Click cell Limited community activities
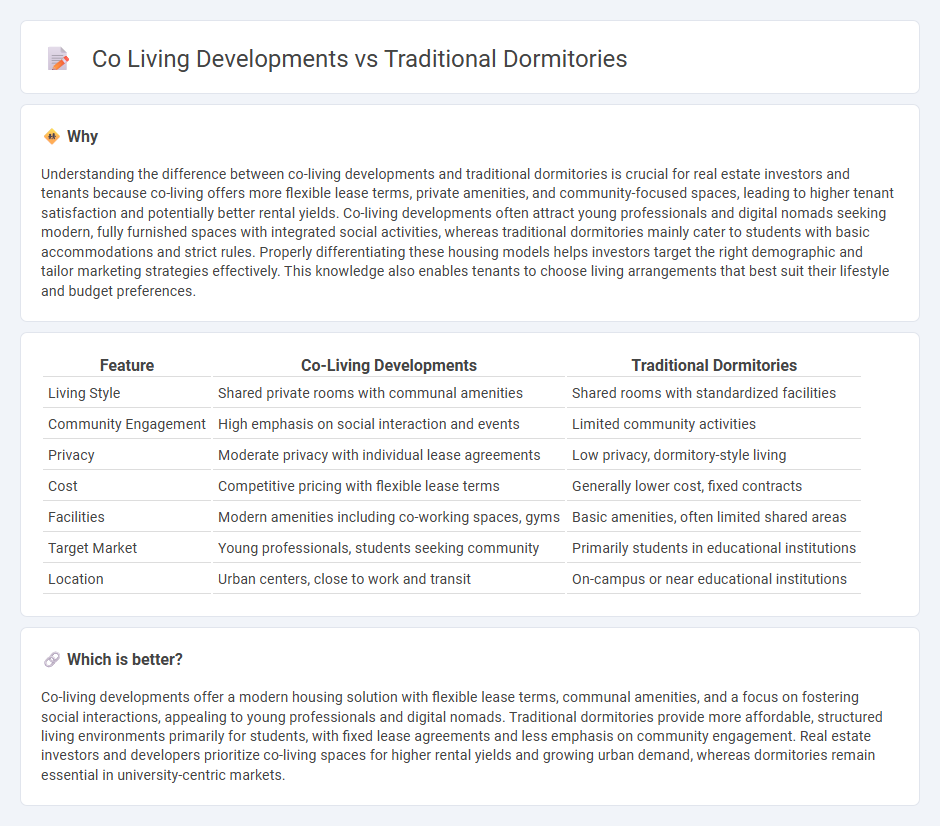This screenshot has height=826, width=940. tap(664, 424)
